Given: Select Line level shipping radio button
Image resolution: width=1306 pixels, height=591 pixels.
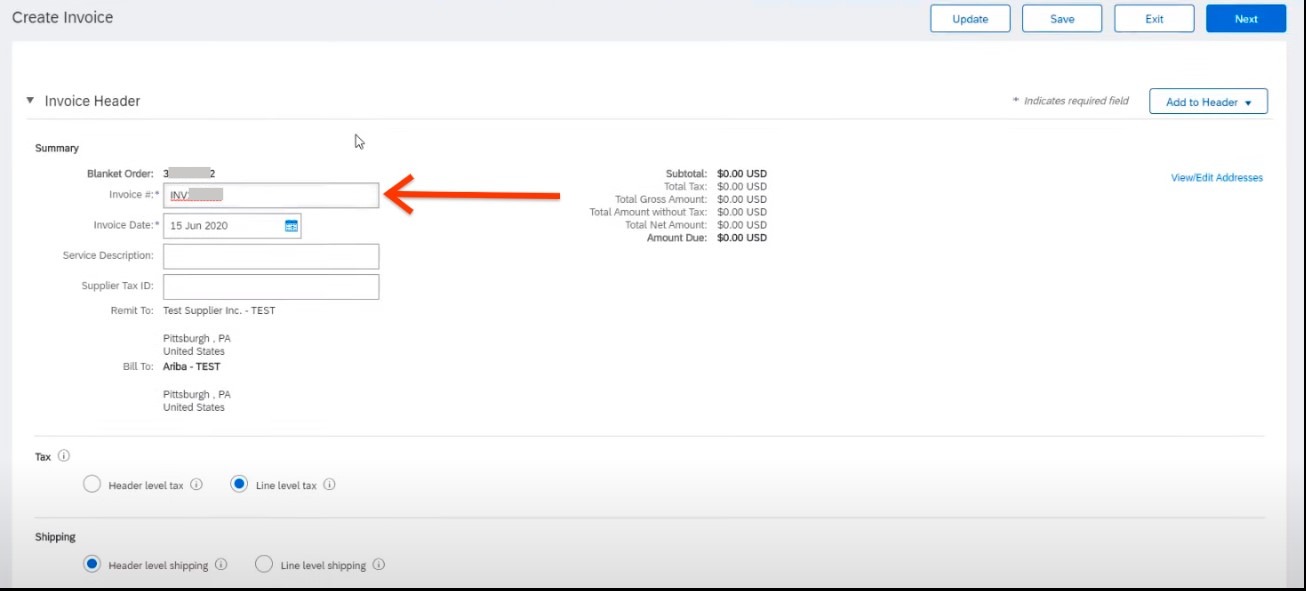Looking at the screenshot, I should [264, 564].
